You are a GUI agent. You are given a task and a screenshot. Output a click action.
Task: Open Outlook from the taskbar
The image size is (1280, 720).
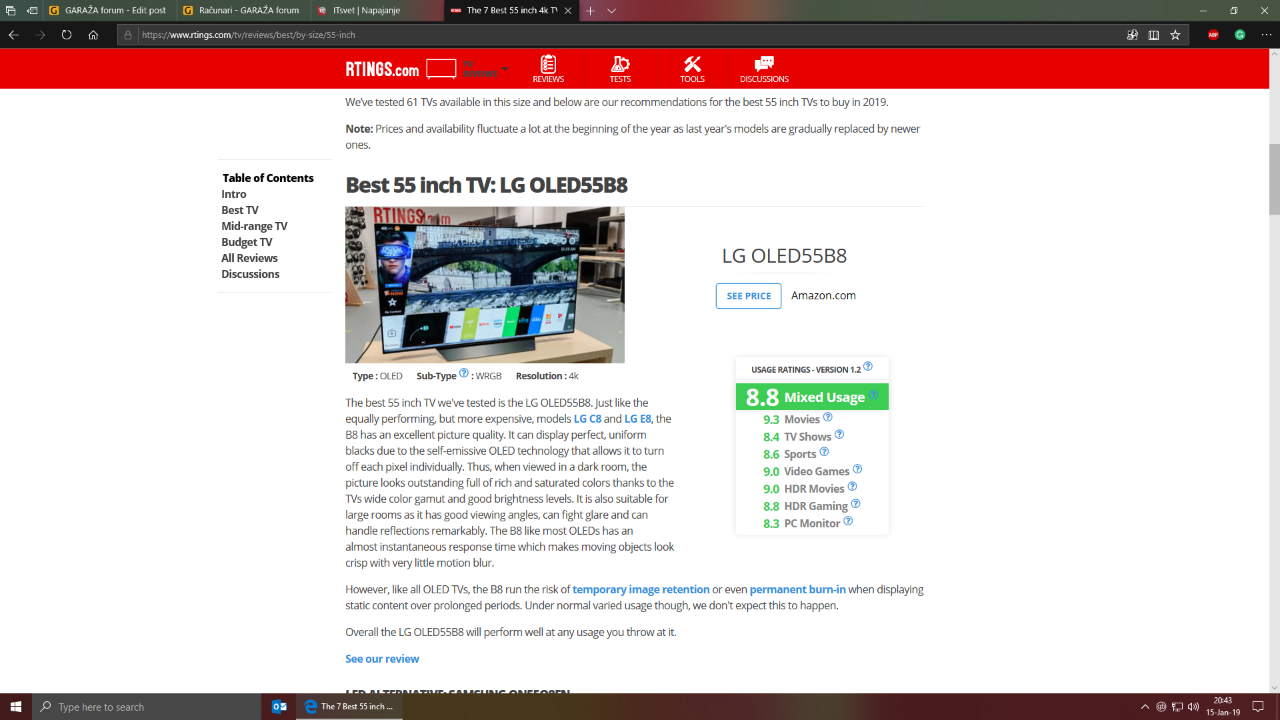pyautogui.click(x=280, y=707)
